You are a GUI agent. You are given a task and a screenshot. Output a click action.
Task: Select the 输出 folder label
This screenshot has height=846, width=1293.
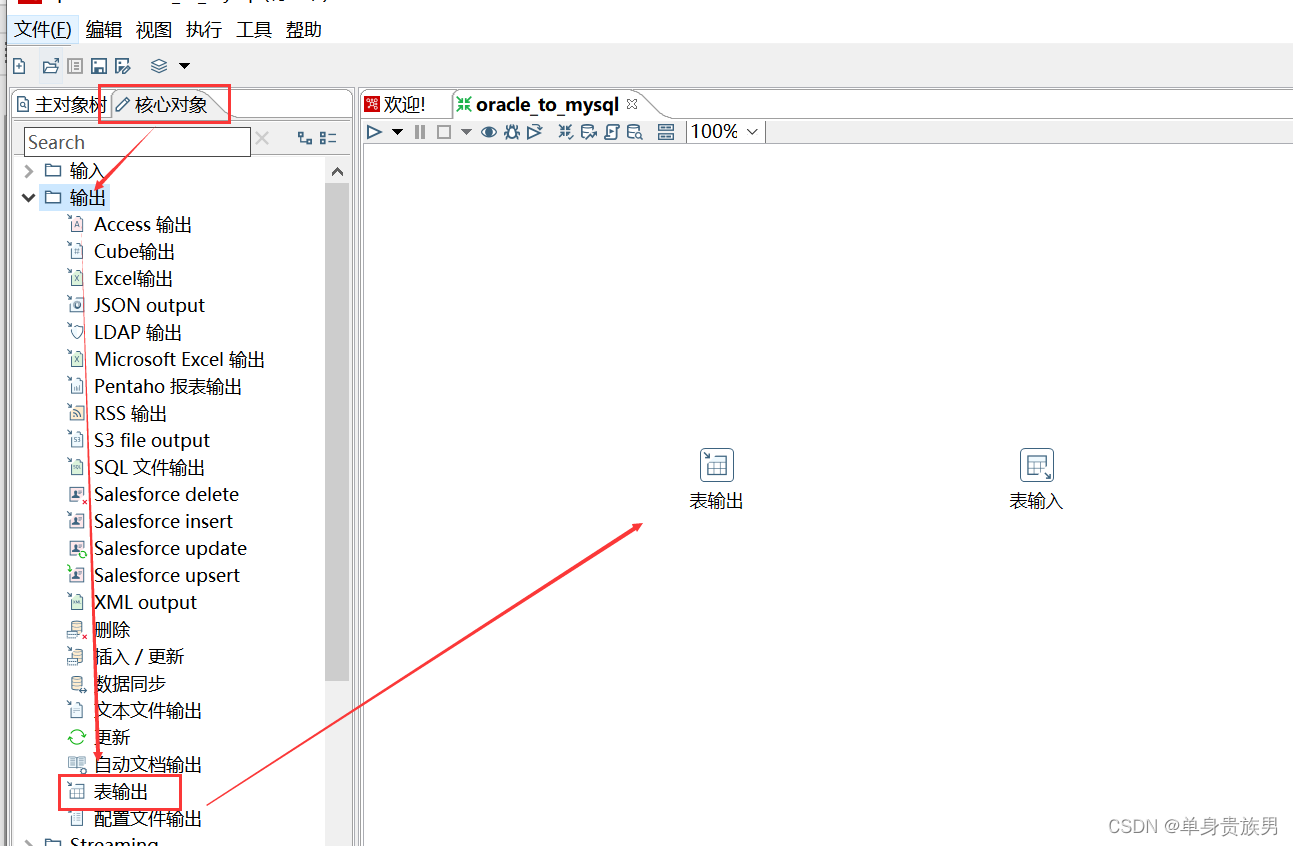tap(88, 198)
